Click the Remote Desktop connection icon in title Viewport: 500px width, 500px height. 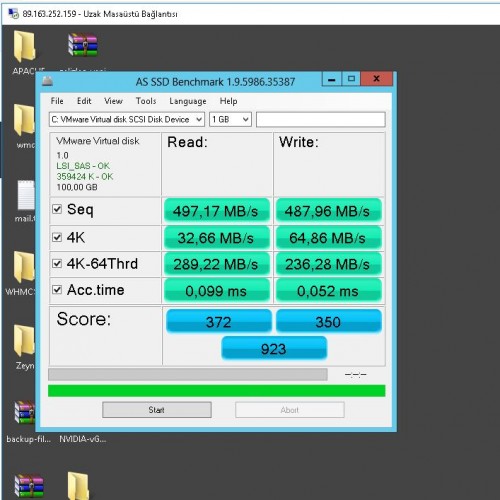[13, 14]
